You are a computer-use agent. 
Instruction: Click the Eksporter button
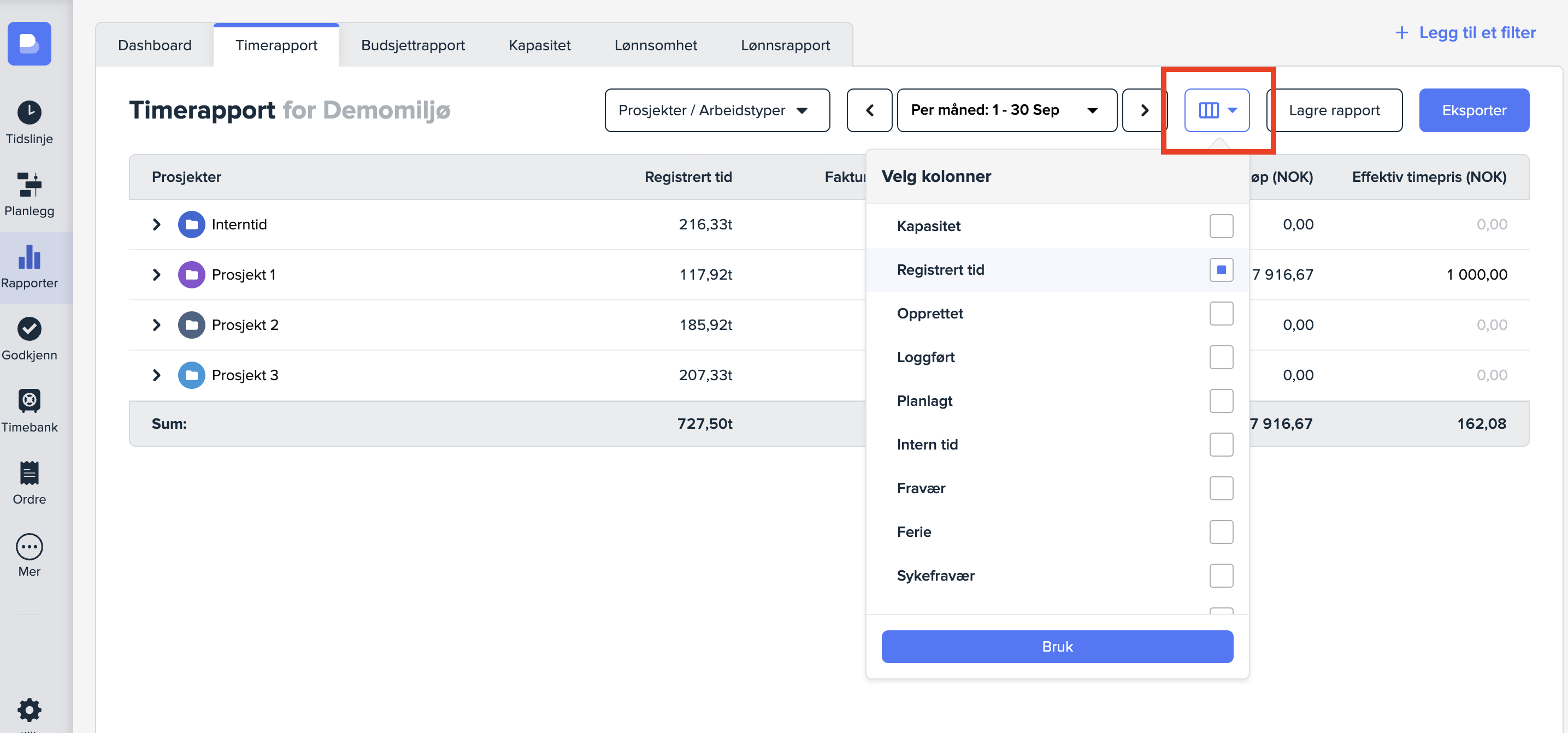pos(1473,110)
